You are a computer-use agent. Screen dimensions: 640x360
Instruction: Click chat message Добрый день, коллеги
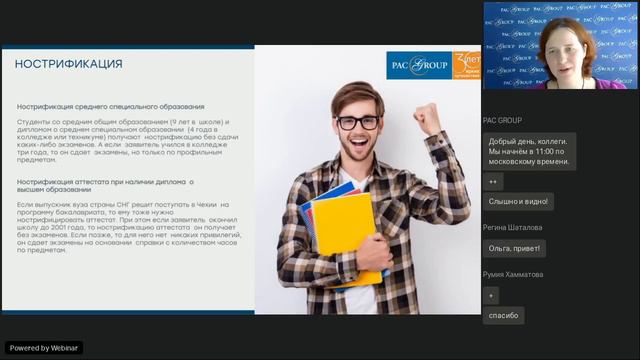point(529,151)
